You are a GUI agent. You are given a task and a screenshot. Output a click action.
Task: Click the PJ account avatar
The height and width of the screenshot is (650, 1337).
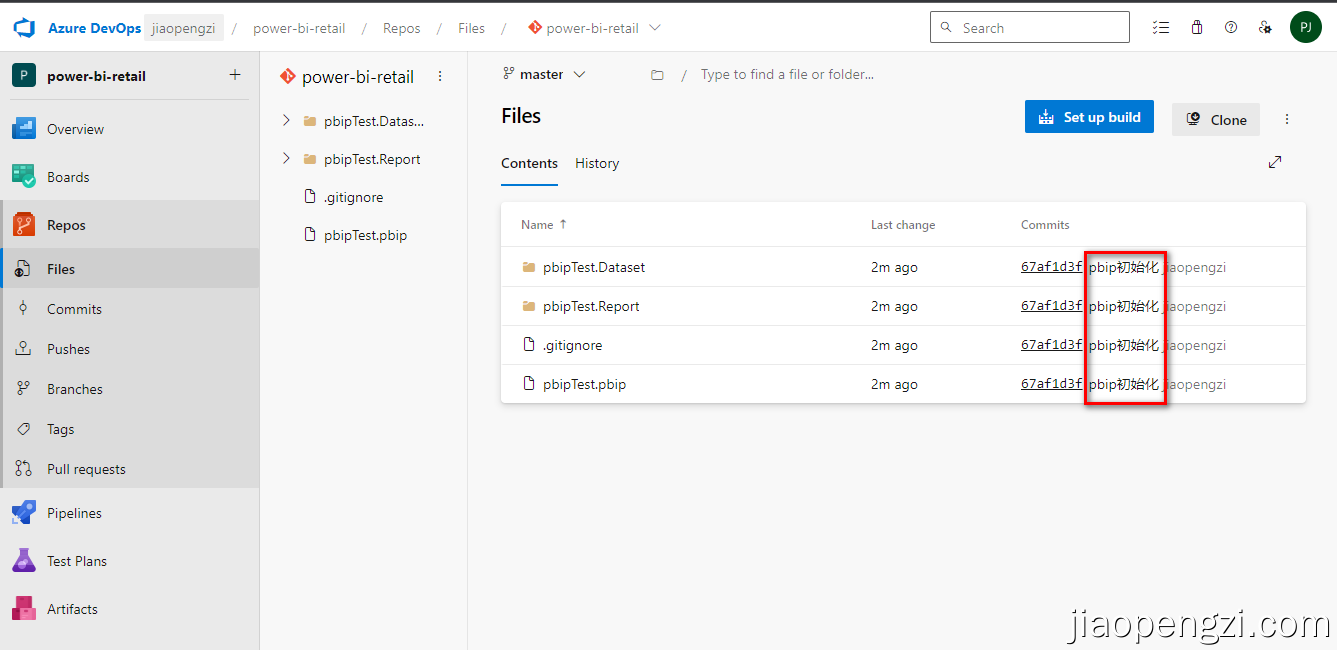[1306, 27]
